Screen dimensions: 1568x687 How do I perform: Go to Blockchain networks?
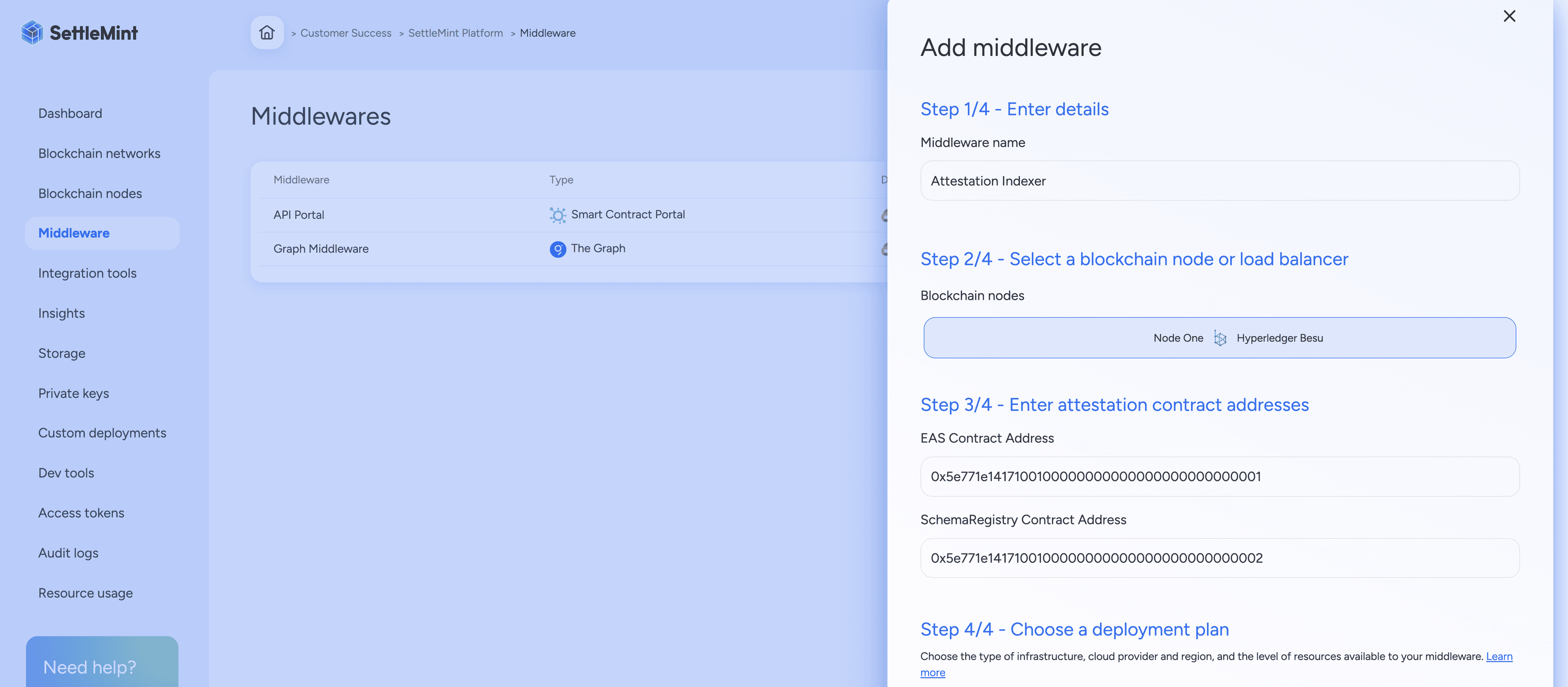pos(99,154)
